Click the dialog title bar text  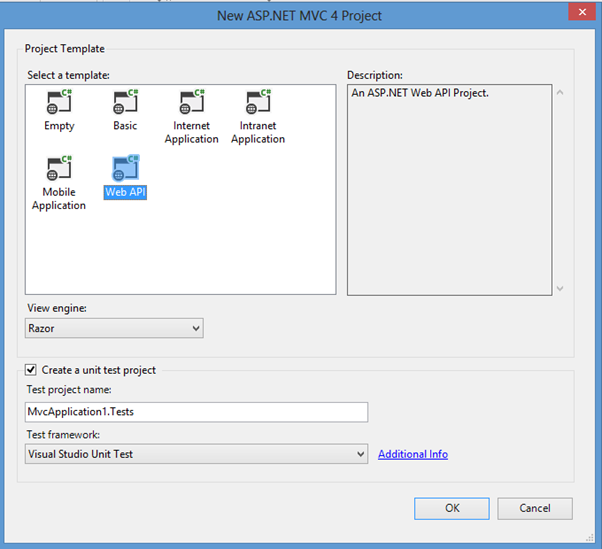tap(300, 14)
